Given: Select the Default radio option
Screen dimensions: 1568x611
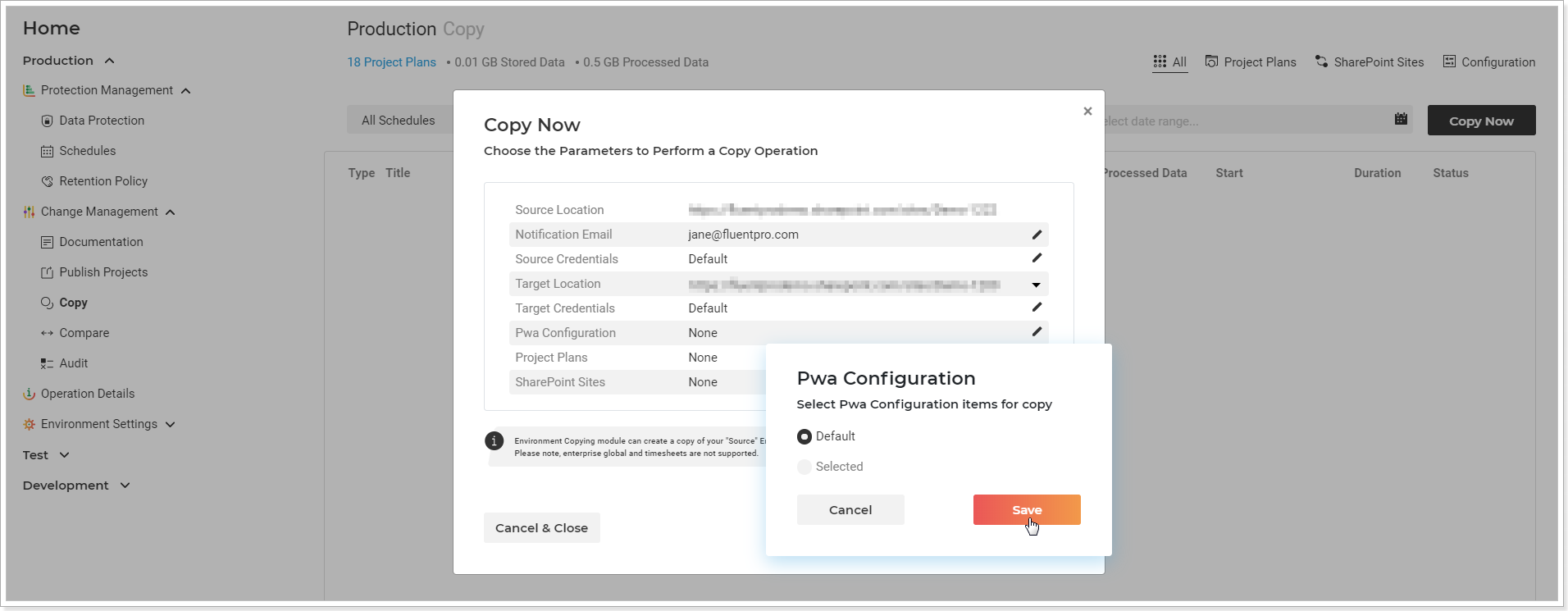Looking at the screenshot, I should click(805, 436).
